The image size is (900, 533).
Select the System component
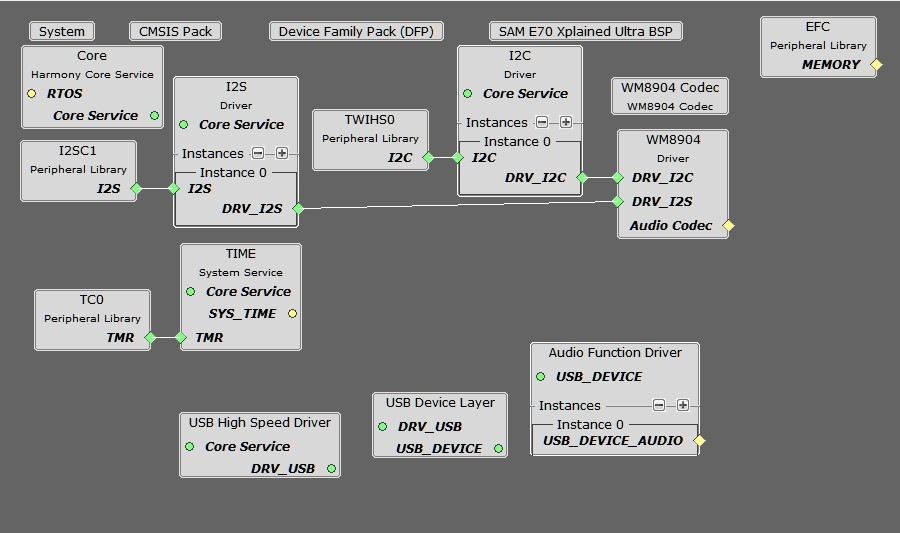[x=62, y=32]
